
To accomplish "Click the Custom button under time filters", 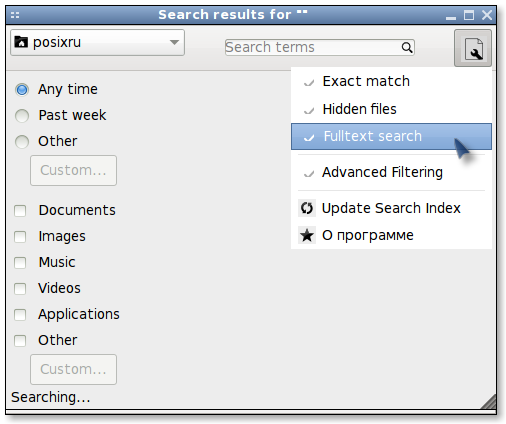I will pyautogui.click(x=73, y=170).
